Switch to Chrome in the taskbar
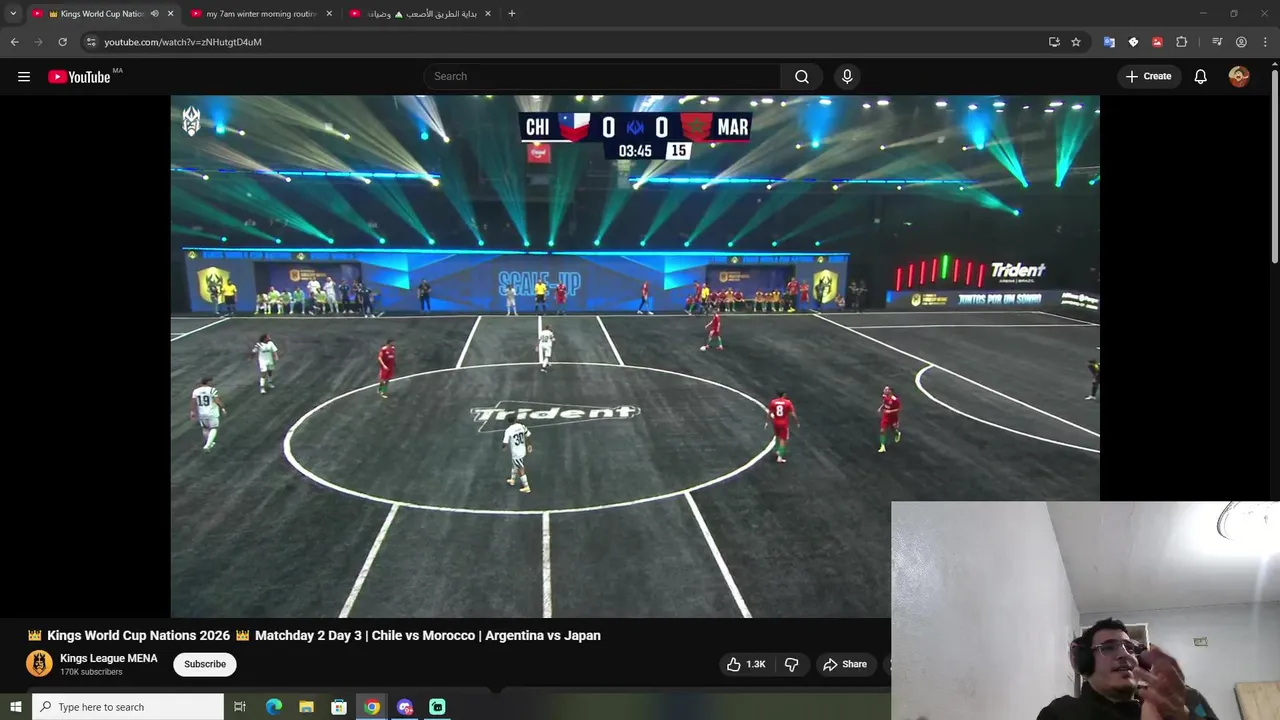 tap(372, 707)
